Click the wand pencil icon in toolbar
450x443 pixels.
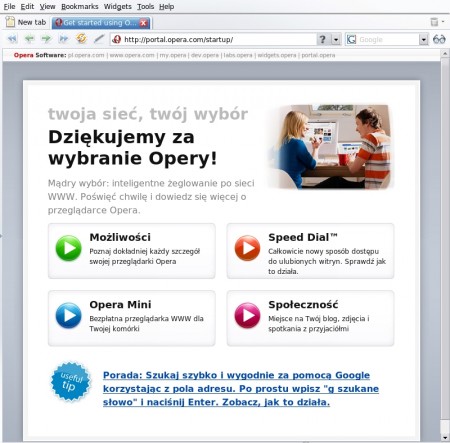pyautogui.click(x=99, y=39)
